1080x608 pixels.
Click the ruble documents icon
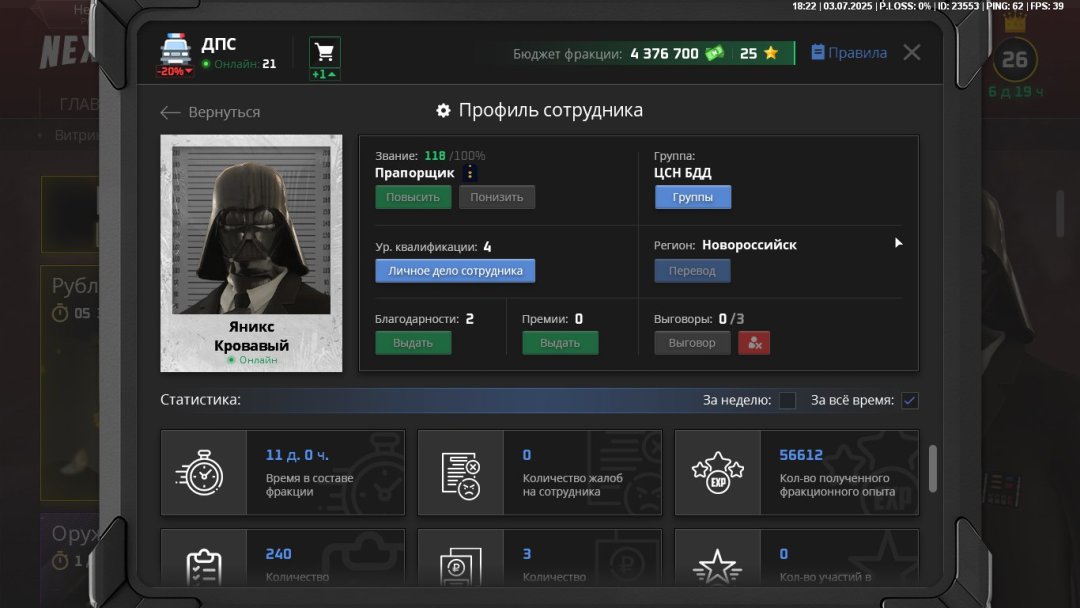pyautogui.click(x=460, y=567)
